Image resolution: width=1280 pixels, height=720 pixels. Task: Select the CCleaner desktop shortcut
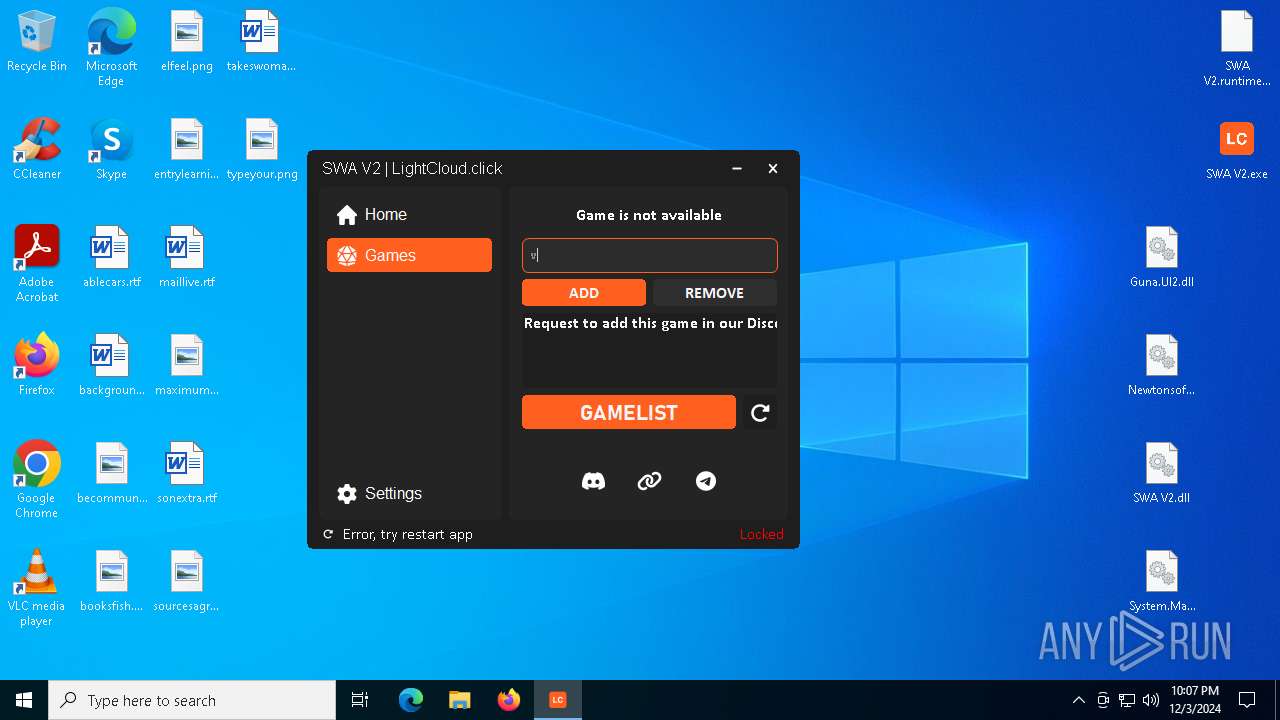[x=37, y=149]
